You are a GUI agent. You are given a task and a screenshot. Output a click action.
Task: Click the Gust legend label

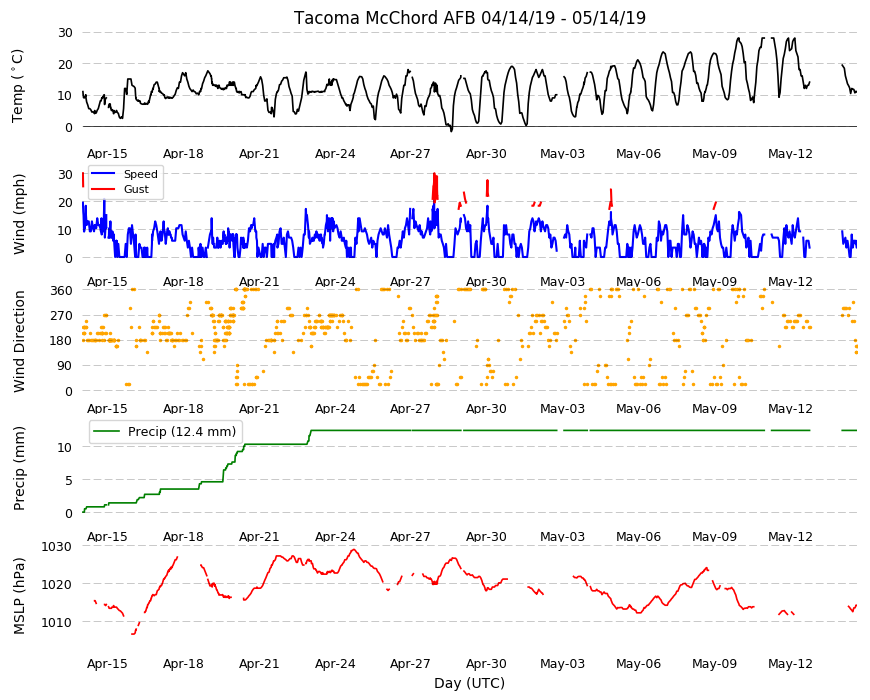(x=136, y=189)
